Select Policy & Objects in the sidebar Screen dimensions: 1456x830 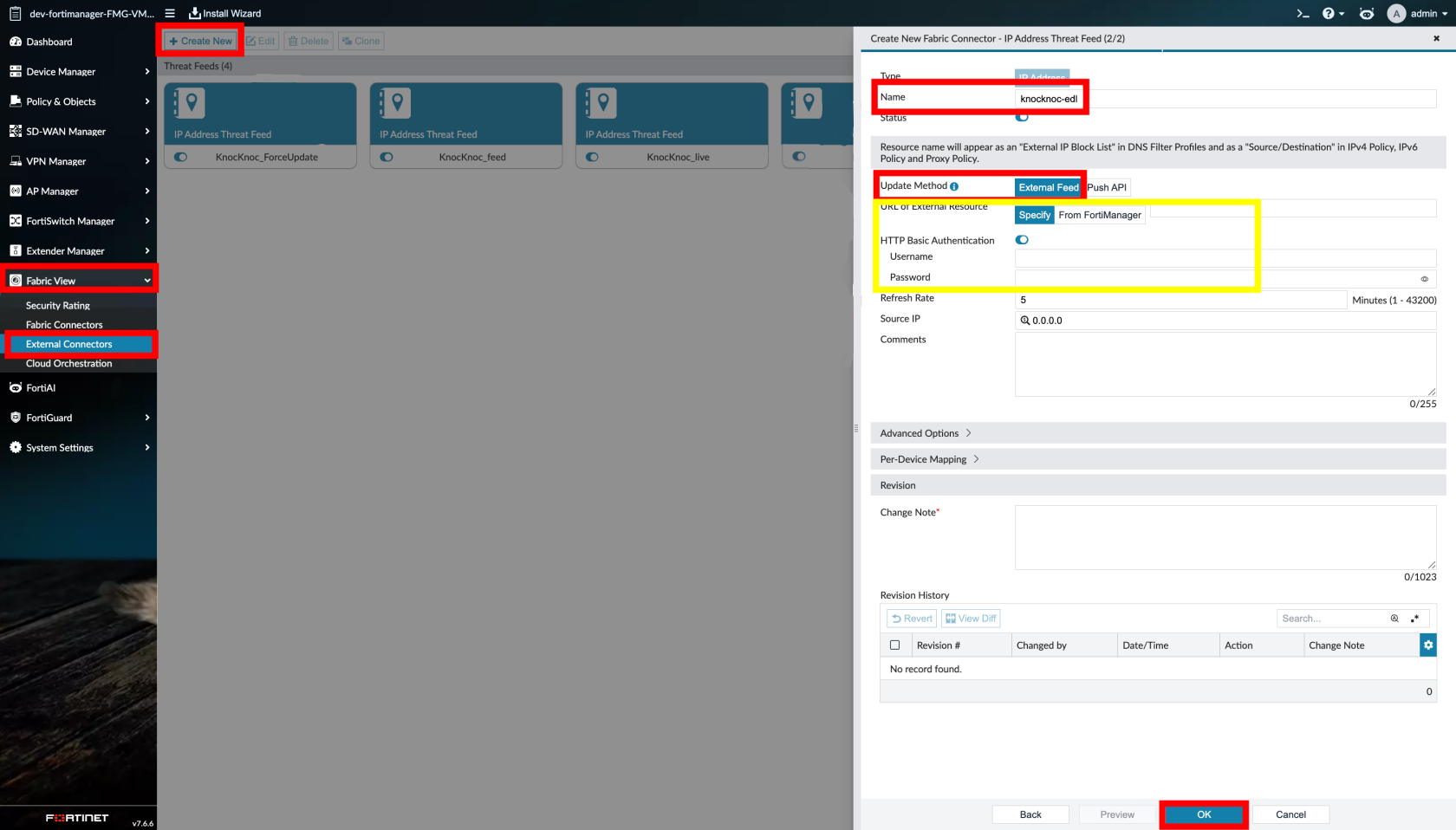coord(61,101)
